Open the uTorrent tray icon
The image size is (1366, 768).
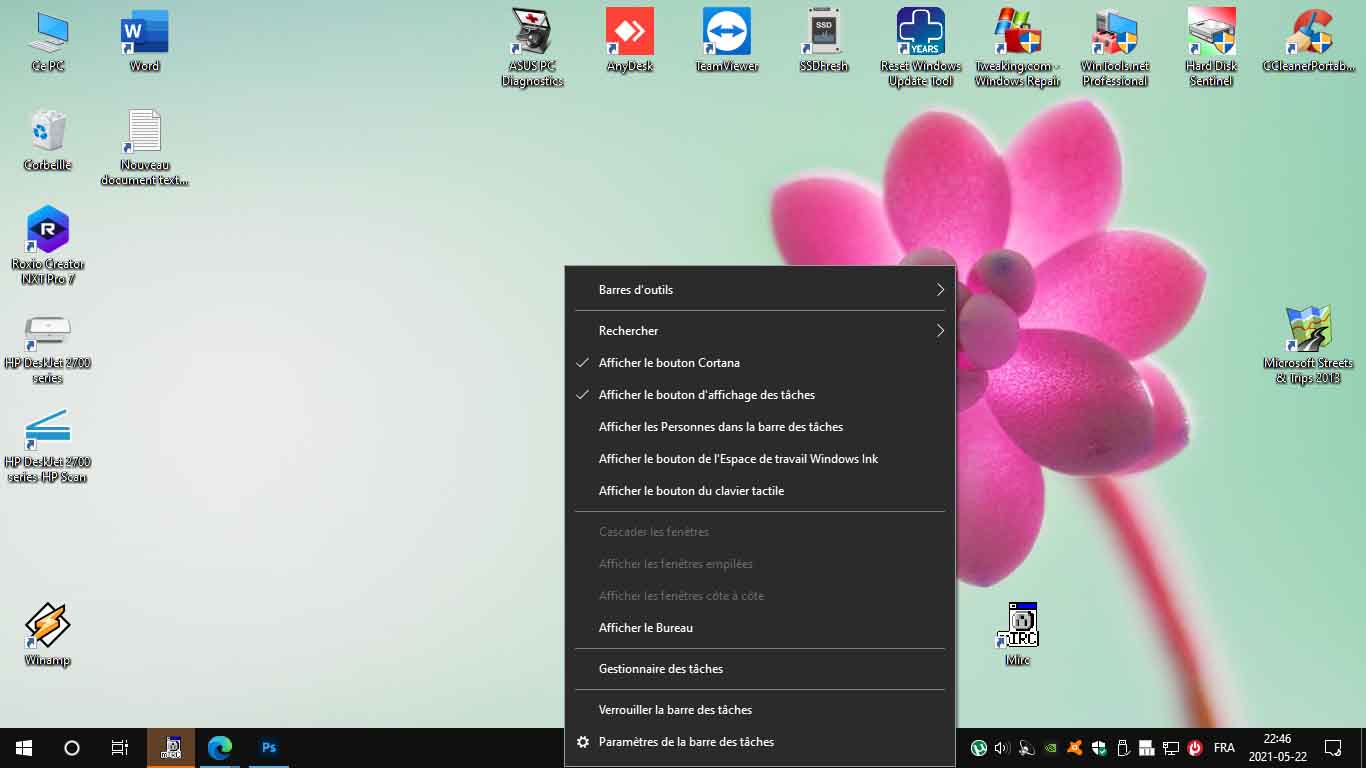pos(979,748)
